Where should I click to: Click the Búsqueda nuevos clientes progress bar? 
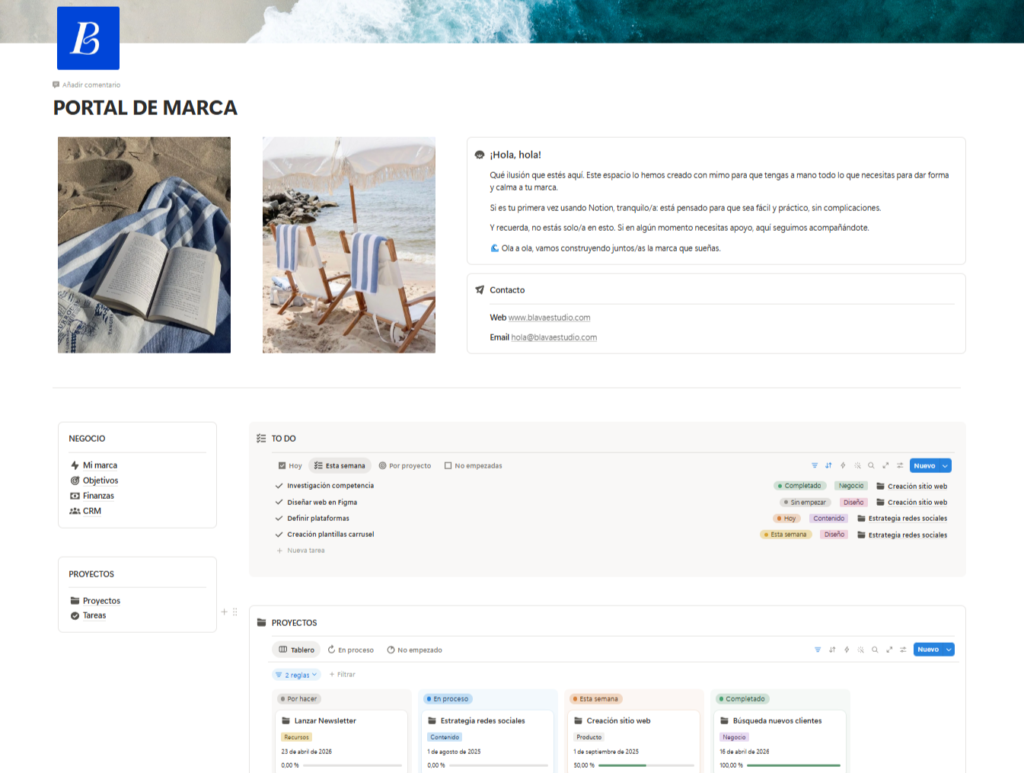point(793,765)
